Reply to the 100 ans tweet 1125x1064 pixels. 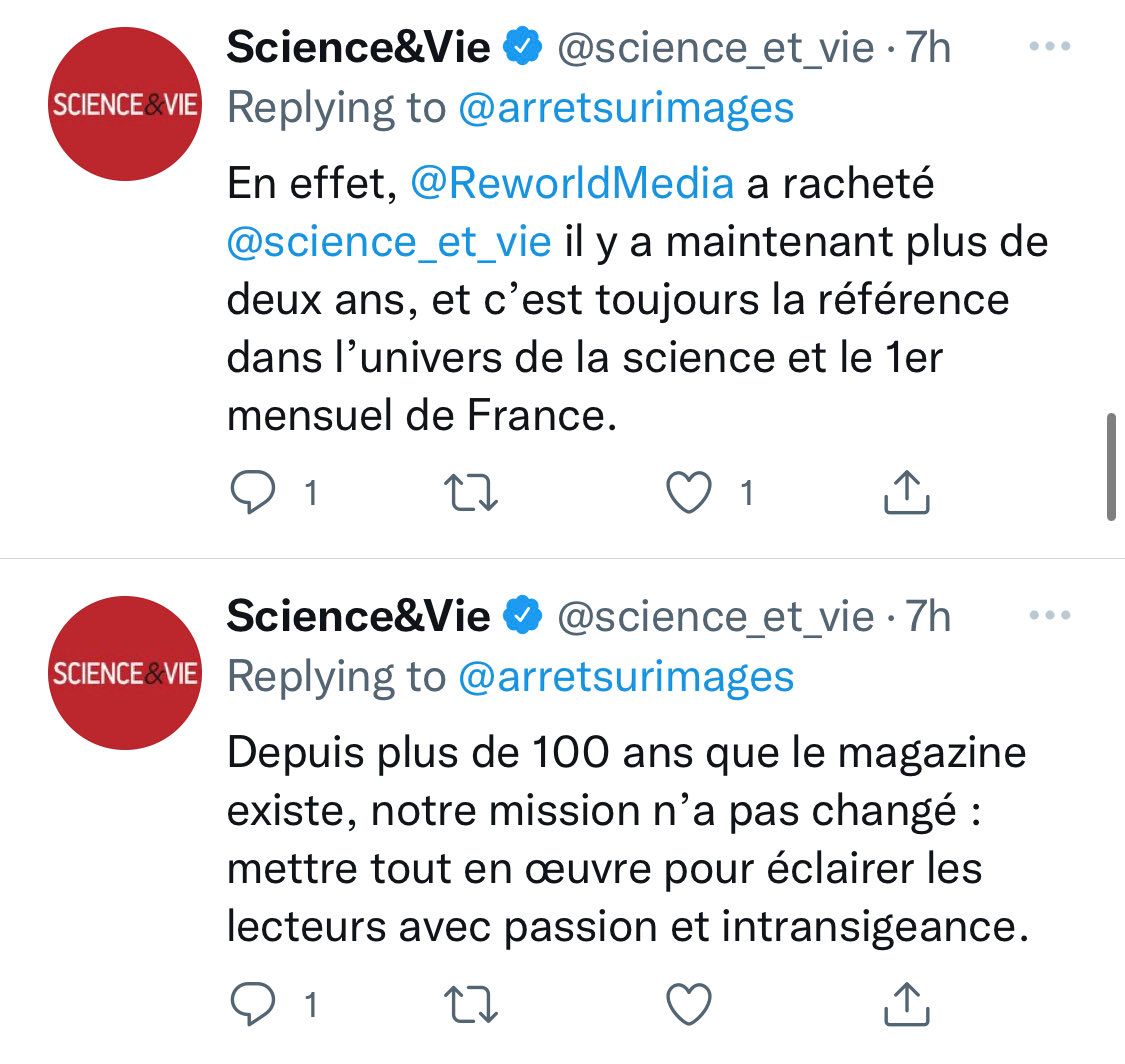(247, 1004)
